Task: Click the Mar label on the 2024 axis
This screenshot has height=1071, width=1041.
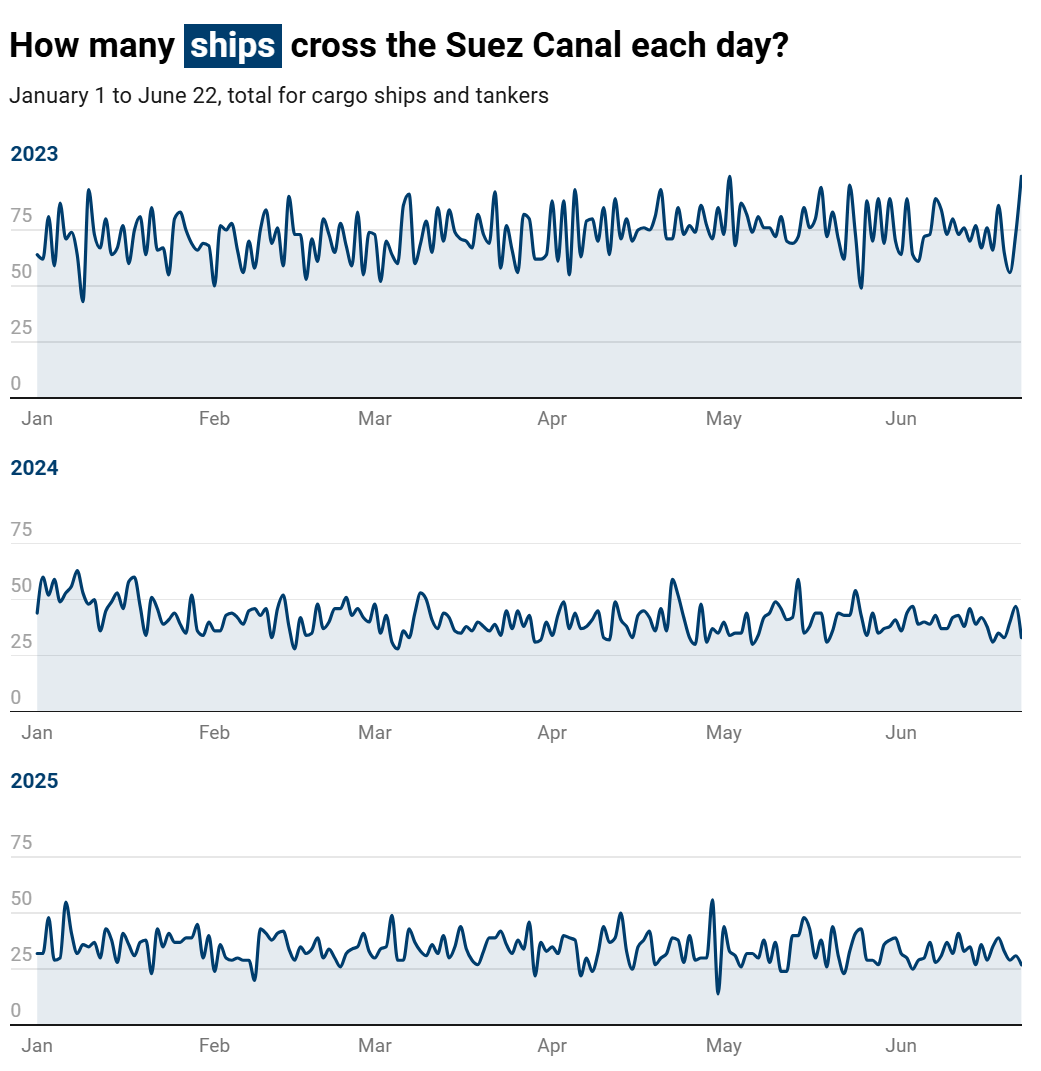Action: click(x=375, y=733)
